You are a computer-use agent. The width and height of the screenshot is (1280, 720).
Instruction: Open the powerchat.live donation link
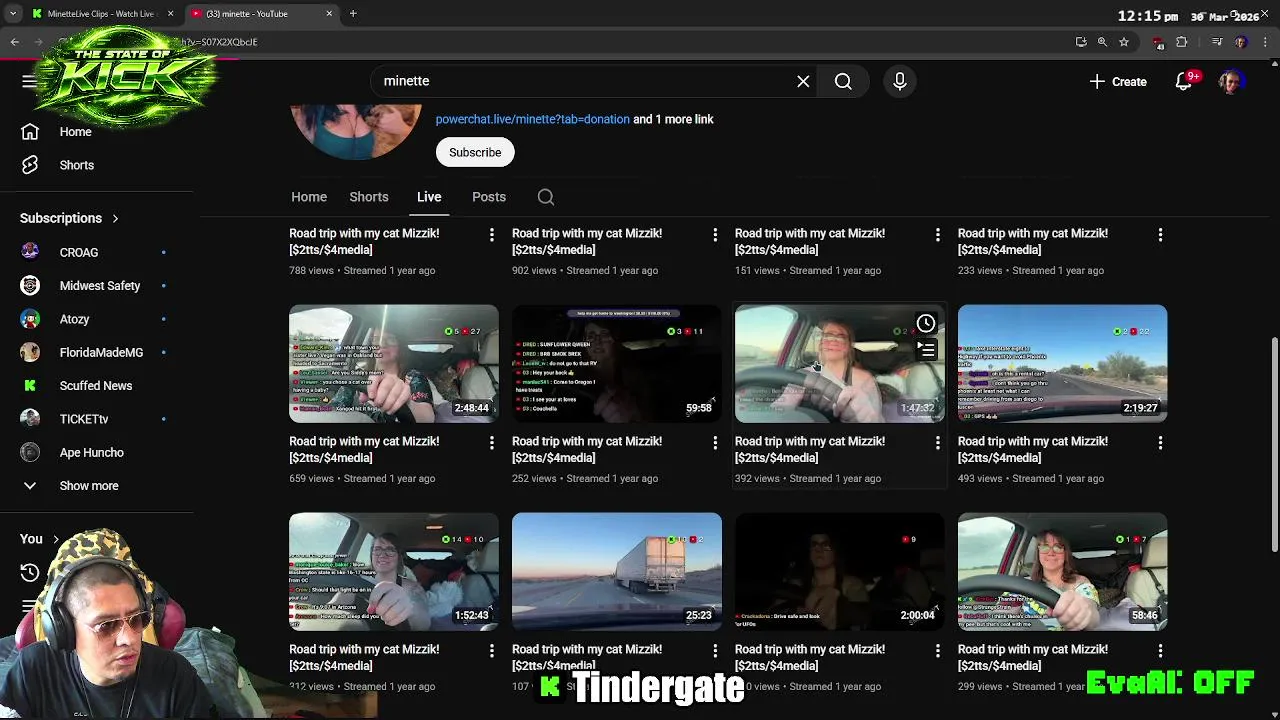click(x=532, y=119)
